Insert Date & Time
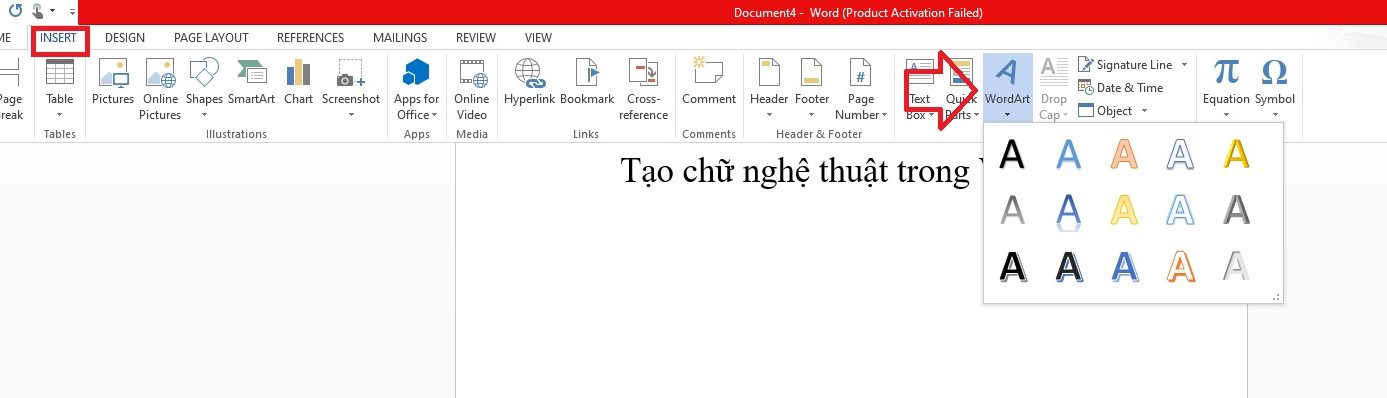 point(1121,88)
